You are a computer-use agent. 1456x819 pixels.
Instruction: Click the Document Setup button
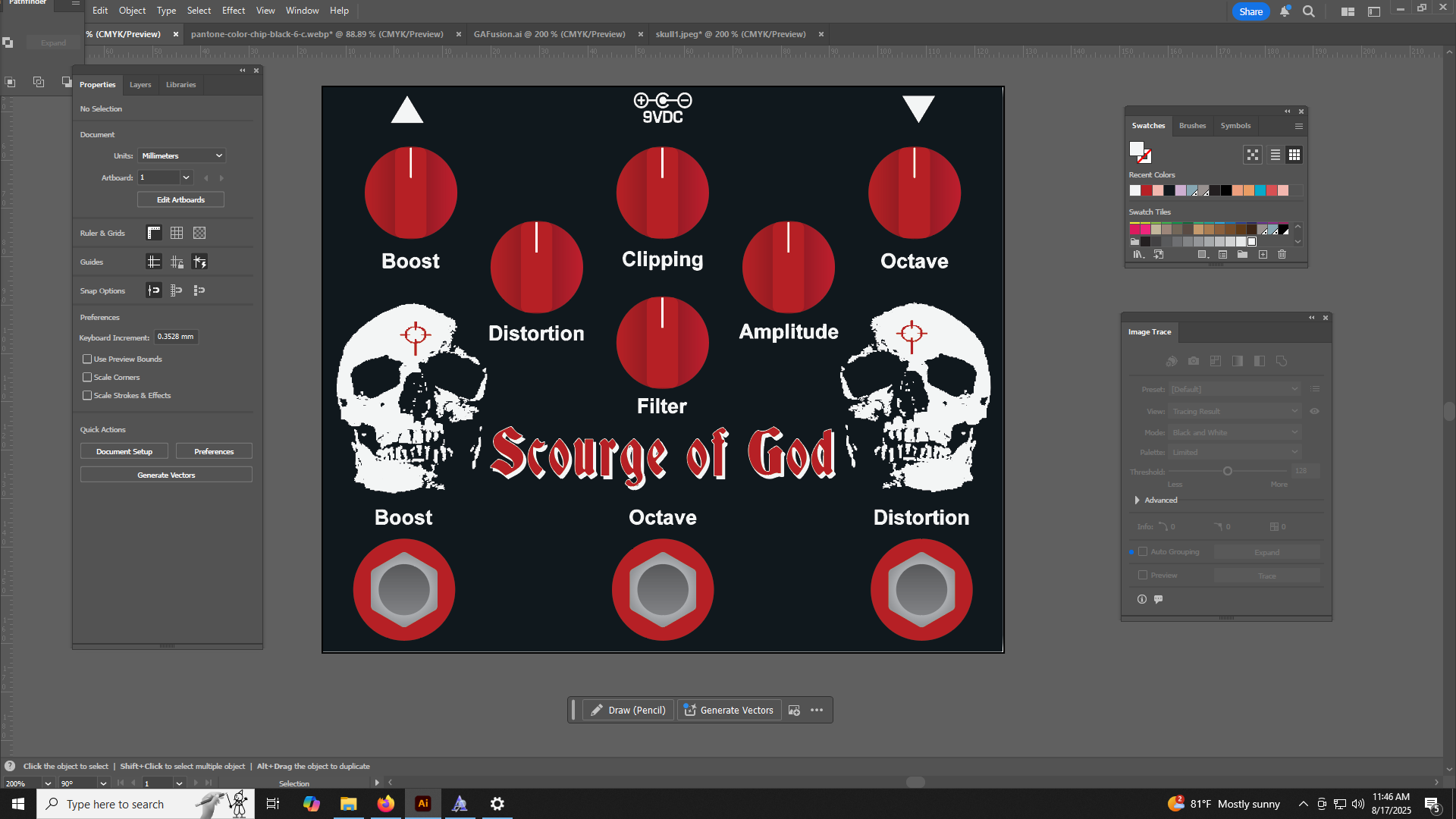[x=124, y=451]
